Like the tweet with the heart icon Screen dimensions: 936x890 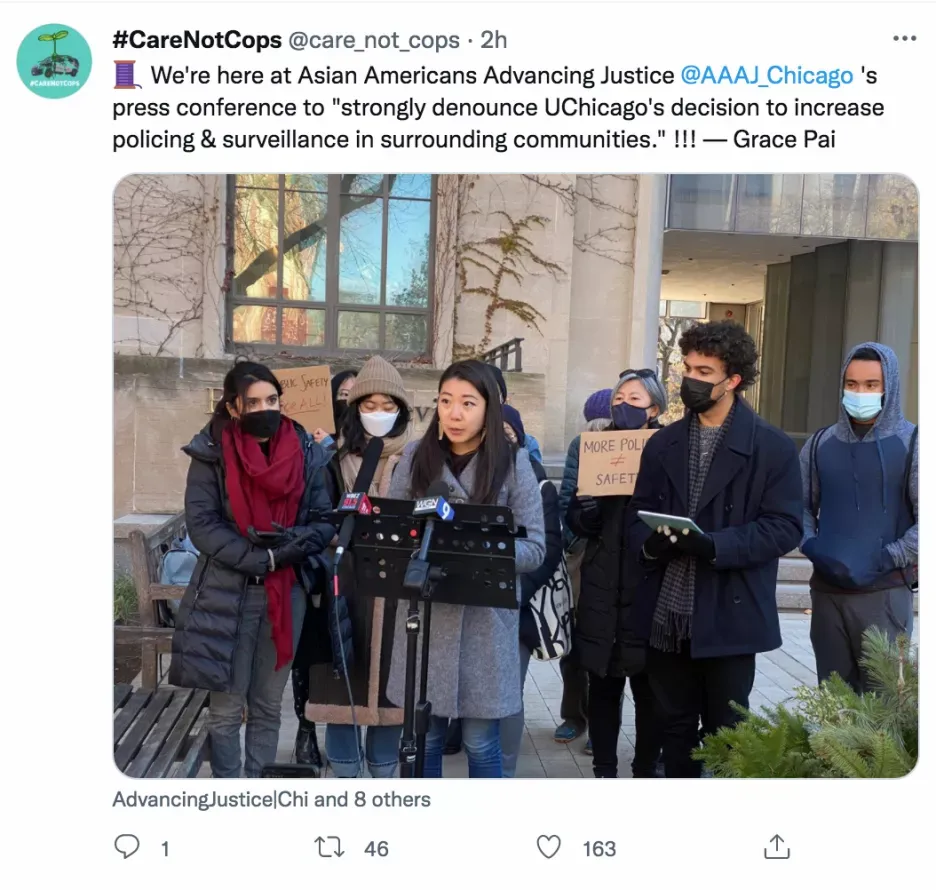[x=549, y=847]
